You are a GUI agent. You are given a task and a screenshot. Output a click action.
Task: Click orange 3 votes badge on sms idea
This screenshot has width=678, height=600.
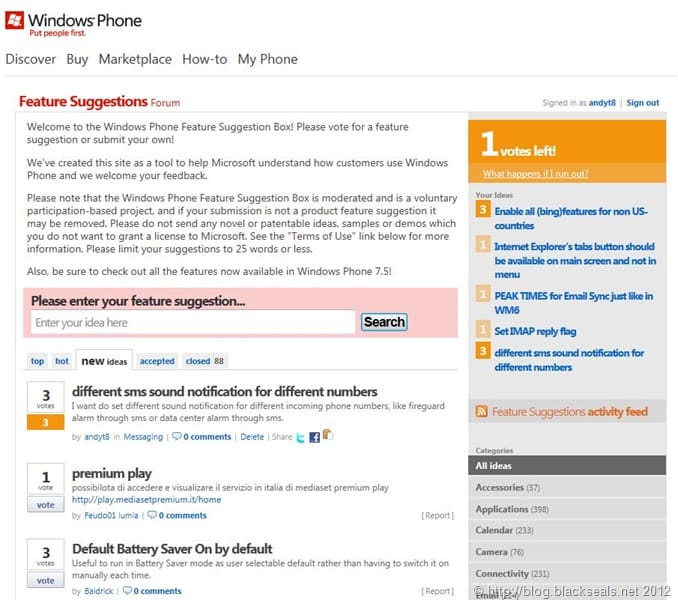coord(45,422)
